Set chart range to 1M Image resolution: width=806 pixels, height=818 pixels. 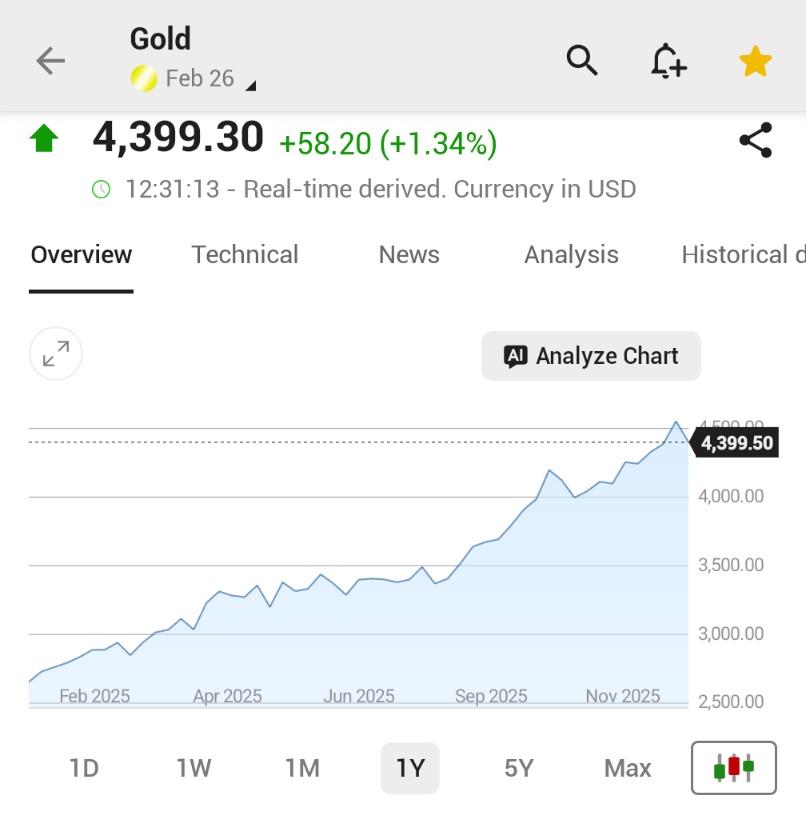click(302, 768)
